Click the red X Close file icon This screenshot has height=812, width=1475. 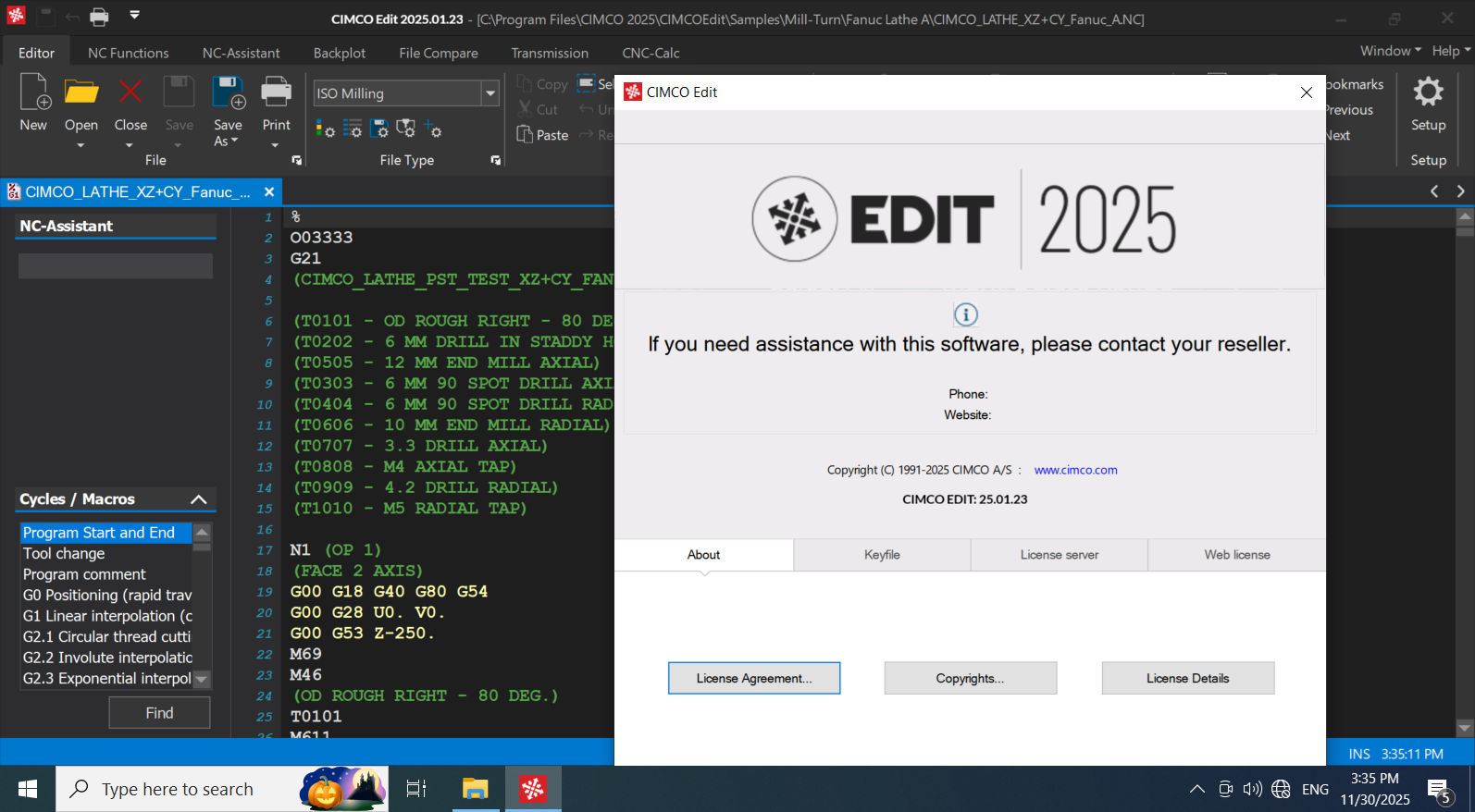[130, 92]
